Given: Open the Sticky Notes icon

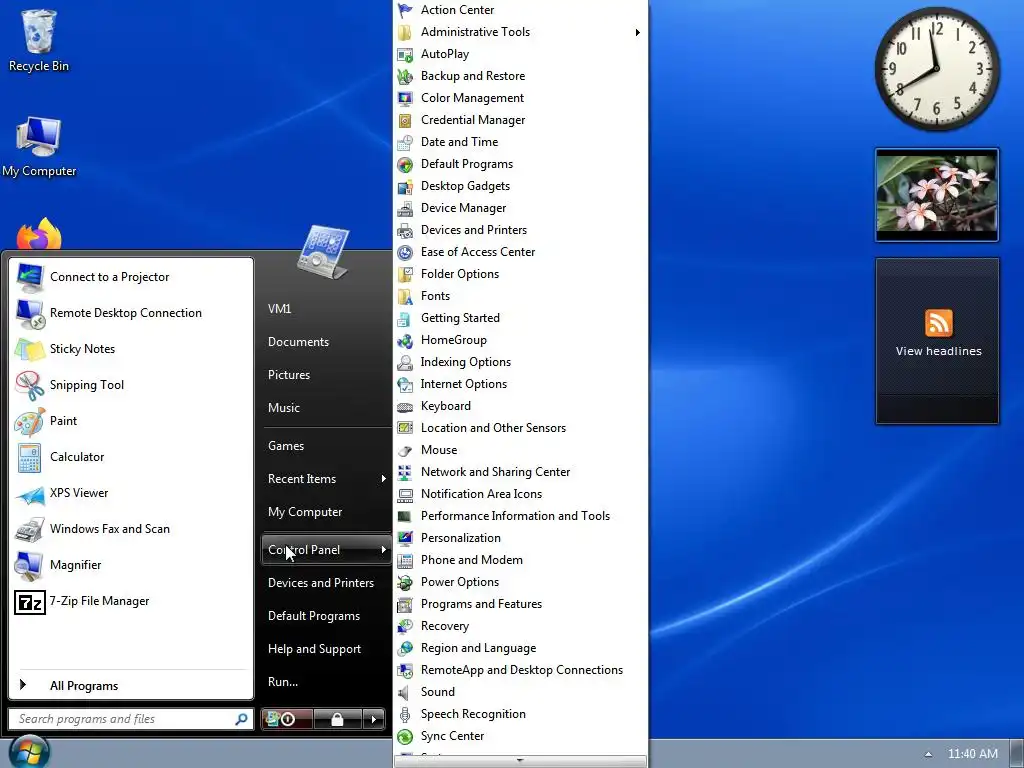Looking at the screenshot, I should point(30,349).
